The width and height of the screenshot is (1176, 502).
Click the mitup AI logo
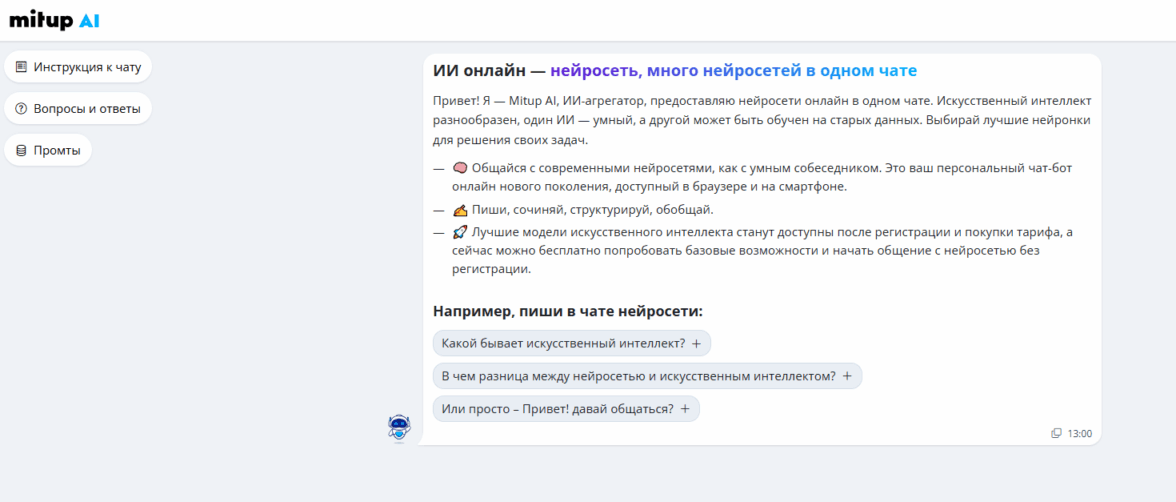54,20
